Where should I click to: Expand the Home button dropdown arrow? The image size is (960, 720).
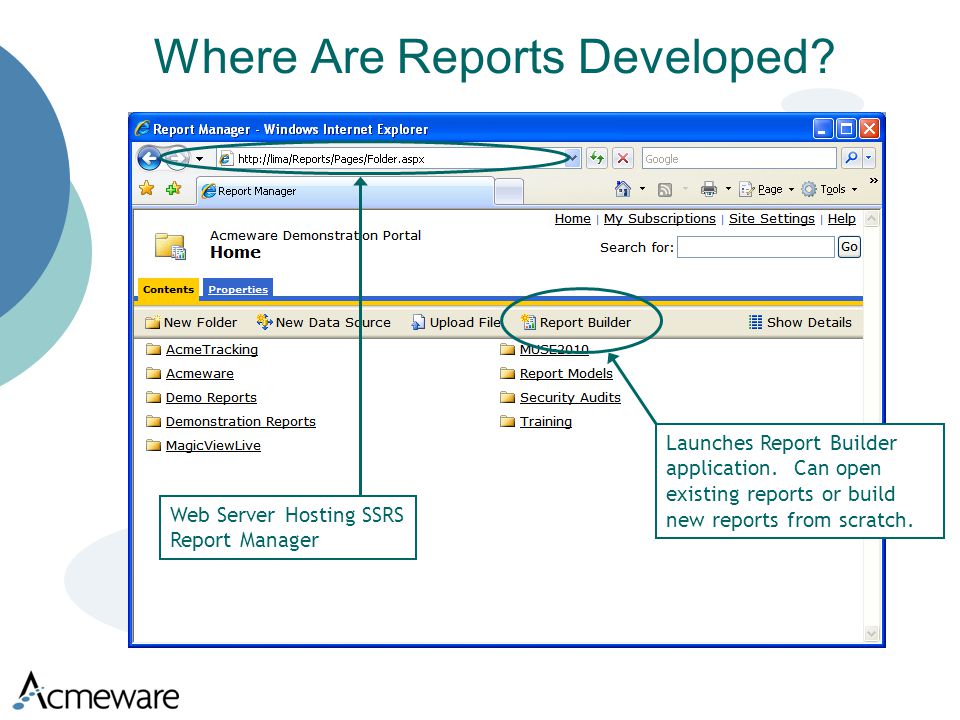[642, 189]
